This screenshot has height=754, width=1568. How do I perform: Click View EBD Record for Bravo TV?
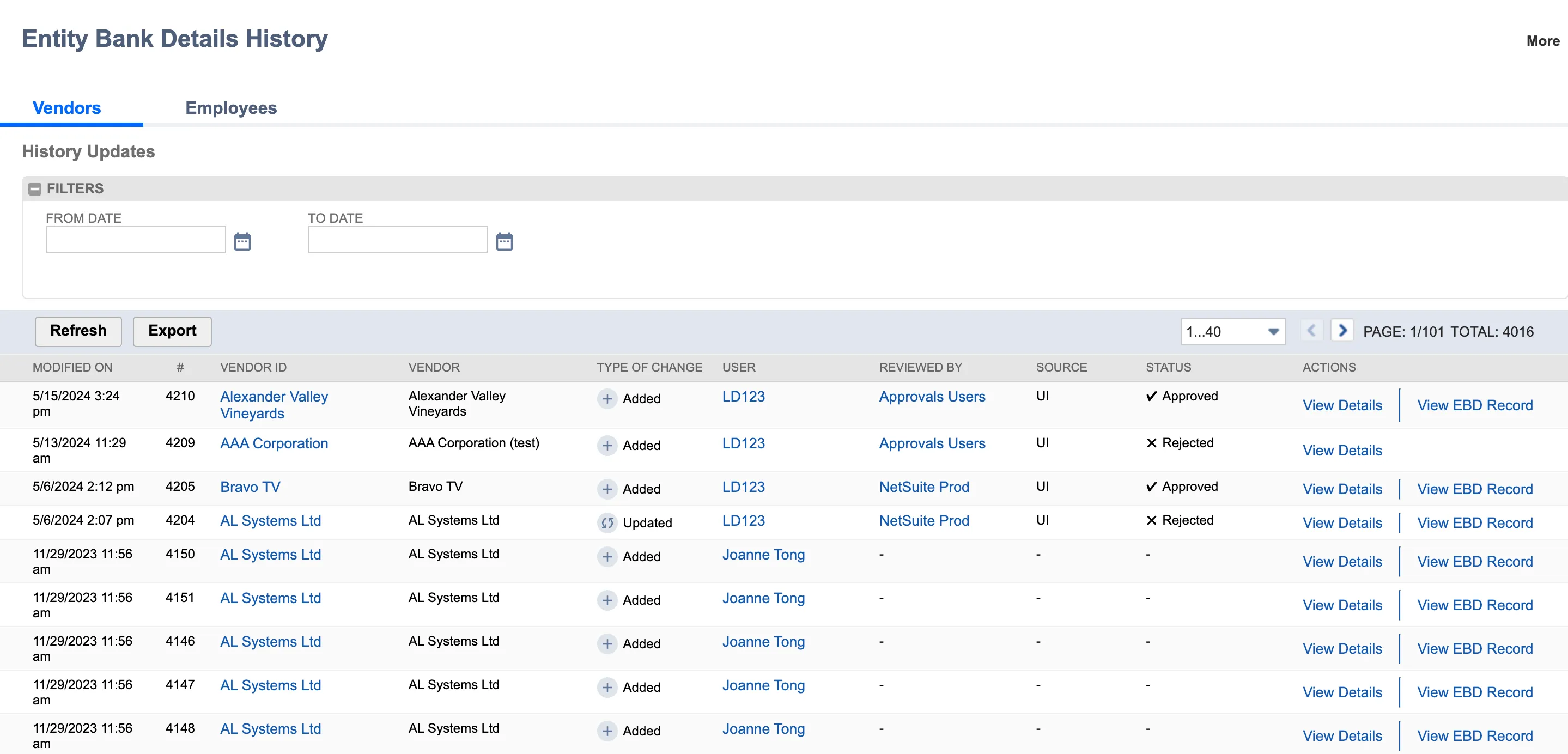point(1474,489)
